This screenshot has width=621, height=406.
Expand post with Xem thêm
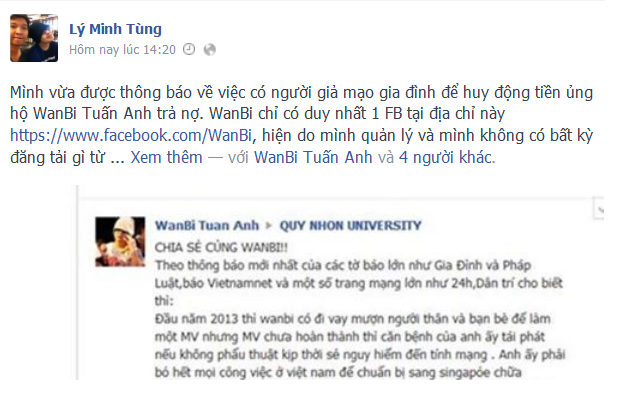[166, 158]
